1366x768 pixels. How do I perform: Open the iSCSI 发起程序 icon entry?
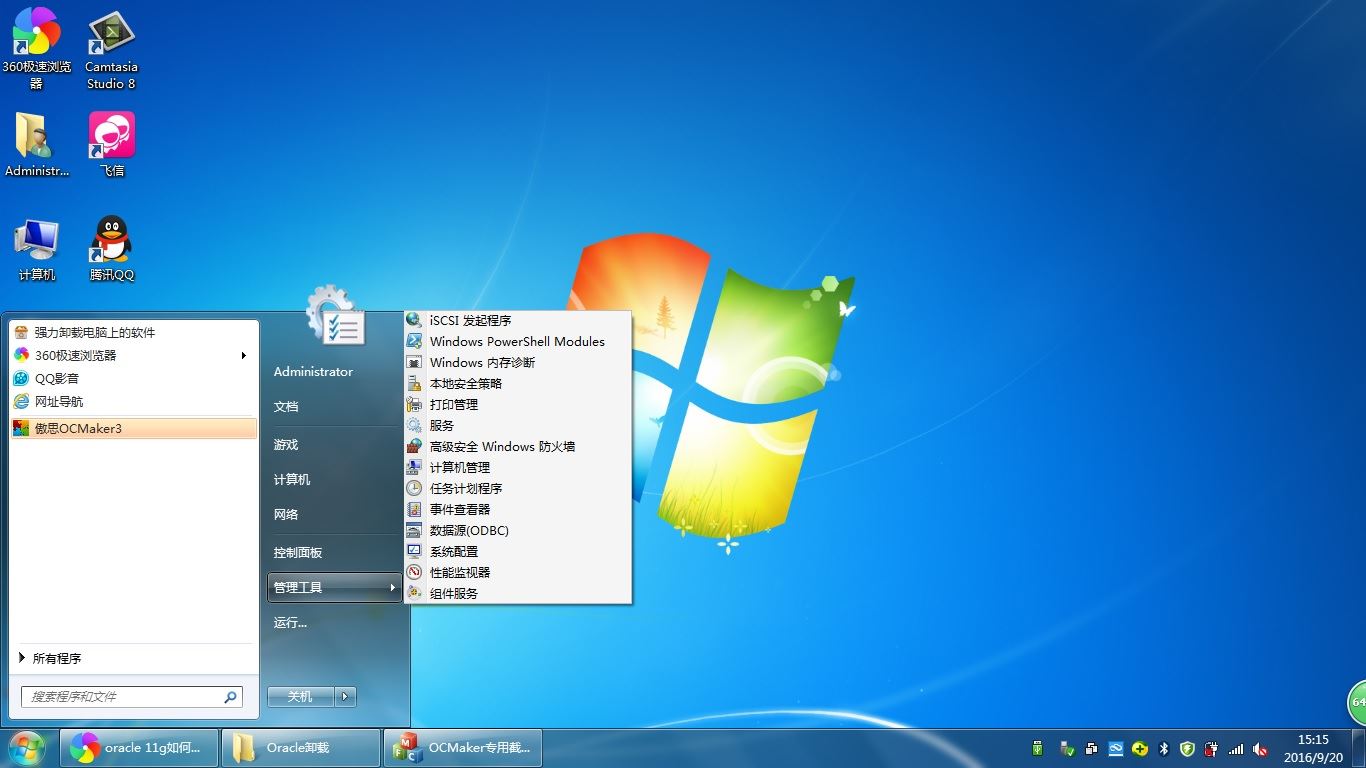(413, 320)
